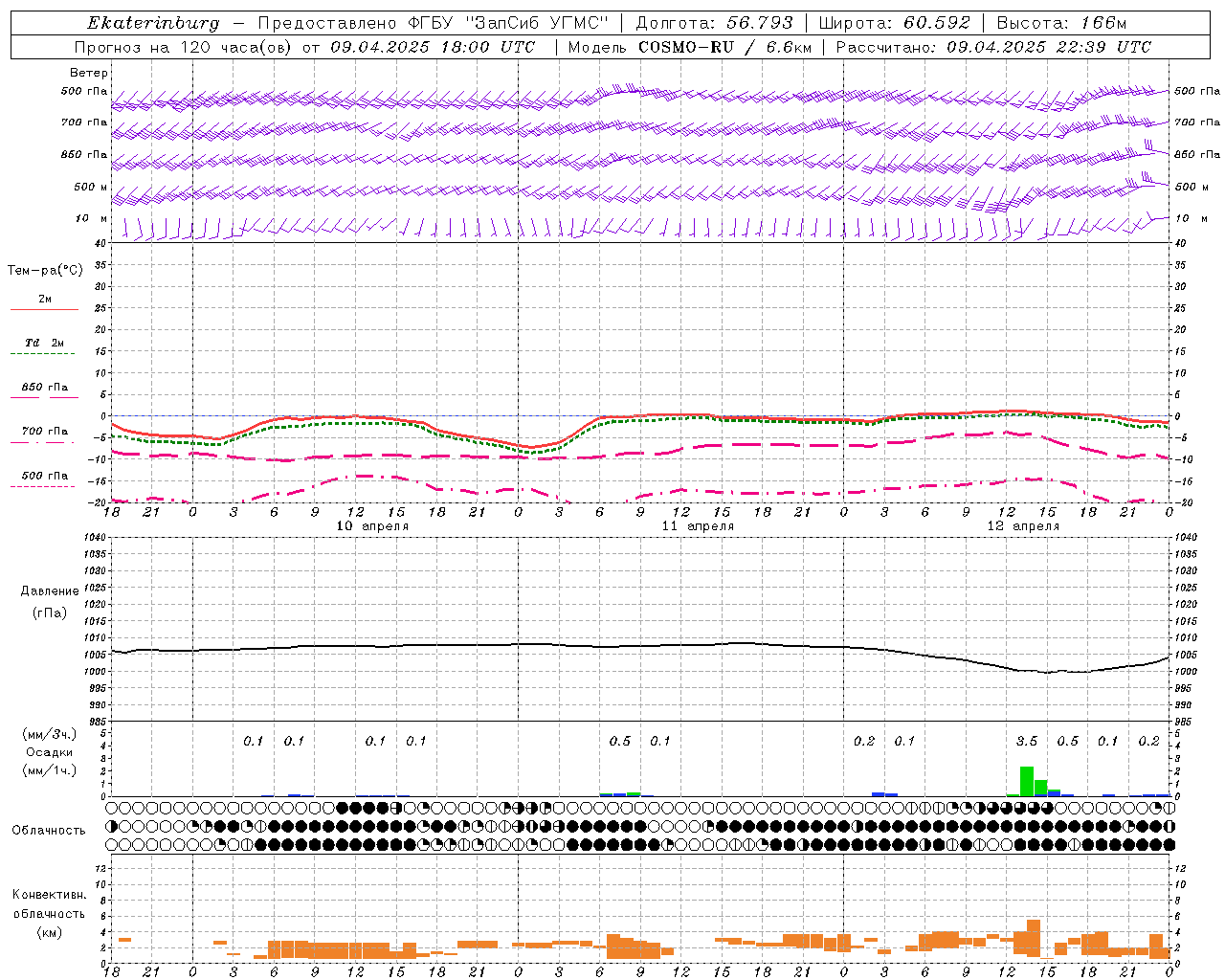Image resolution: width=1225 pixels, height=980 pixels.
Task: Click the '3.5' precipitation total value
Action: pyautogui.click(x=1027, y=742)
